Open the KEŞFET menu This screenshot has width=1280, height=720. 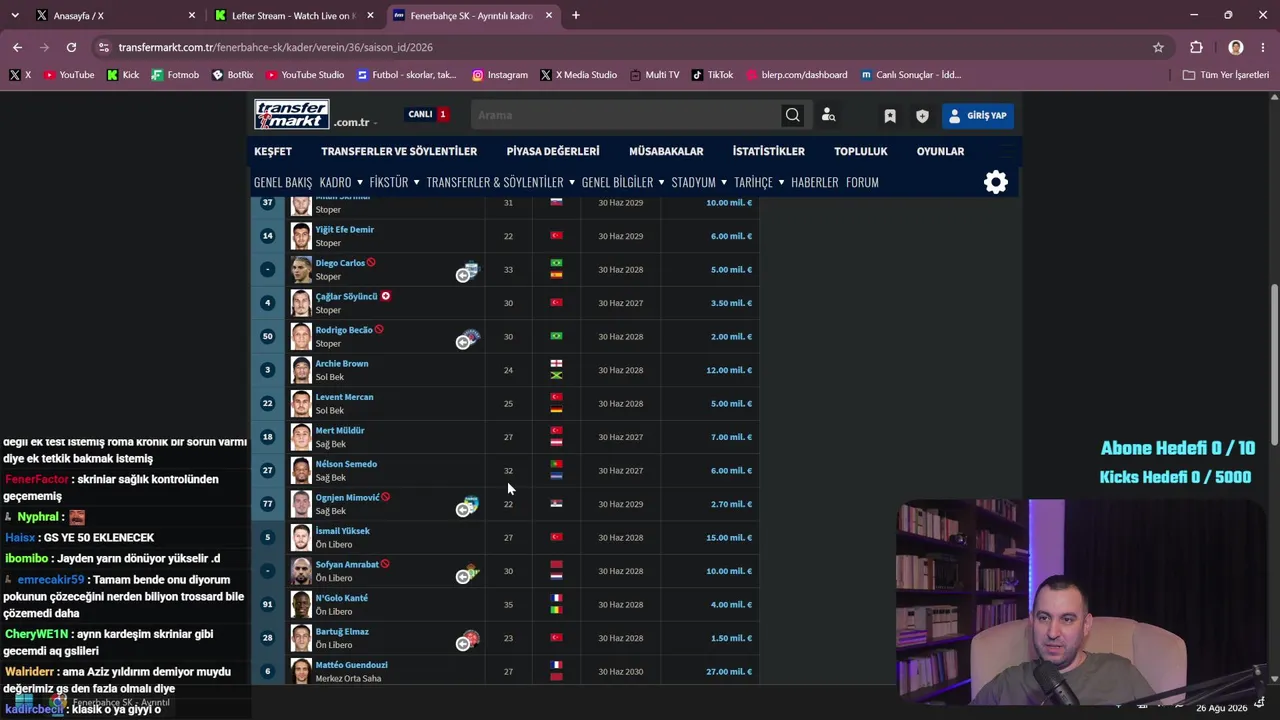coord(273,151)
